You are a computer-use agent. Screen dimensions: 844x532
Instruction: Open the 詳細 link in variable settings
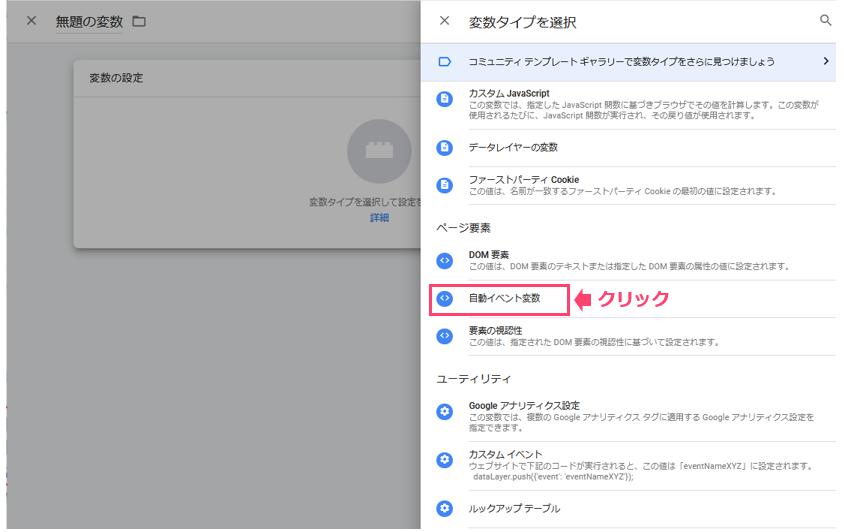pyautogui.click(x=379, y=218)
